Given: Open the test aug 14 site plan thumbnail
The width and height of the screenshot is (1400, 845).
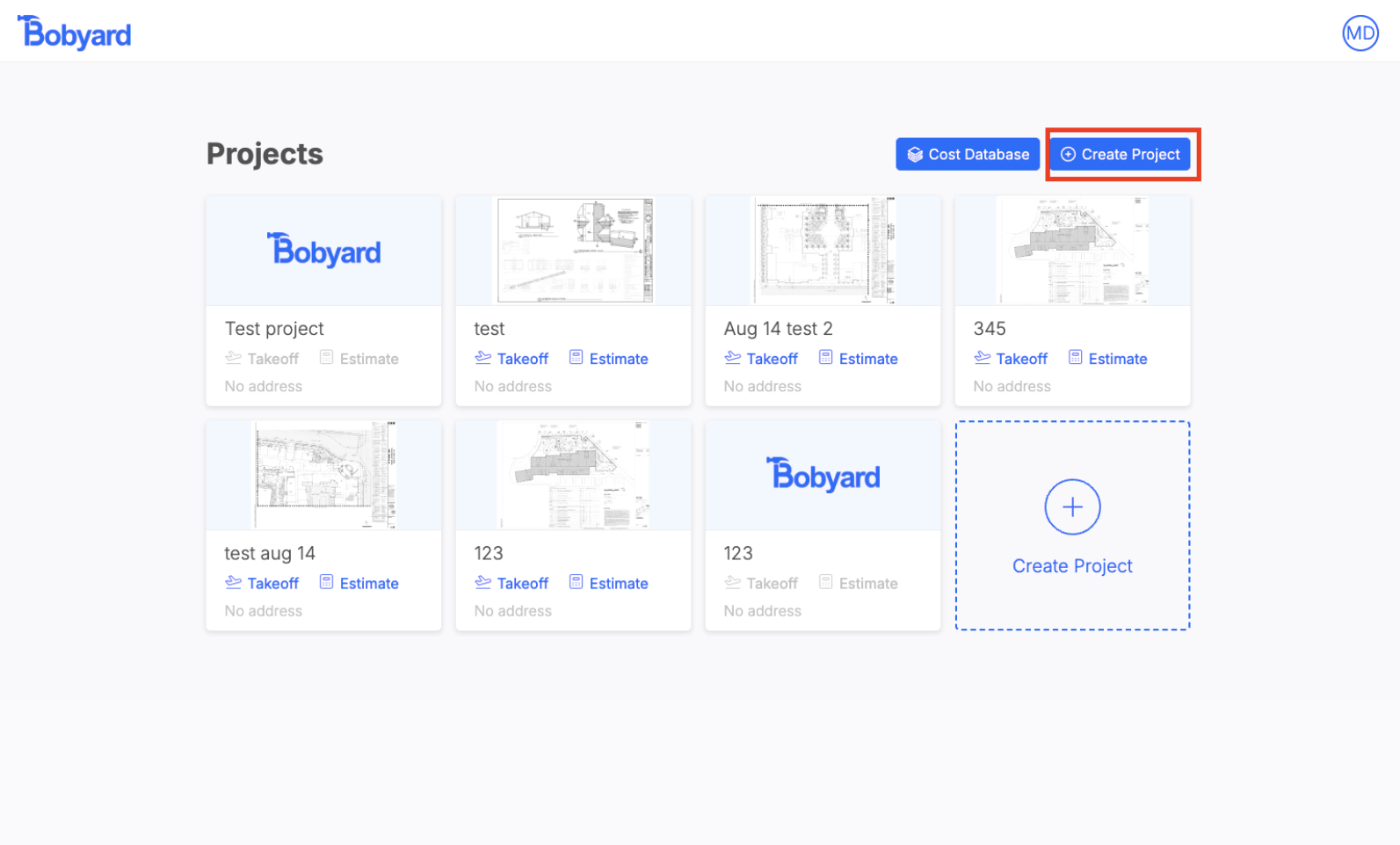Looking at the screenshot, I should 323,475.
